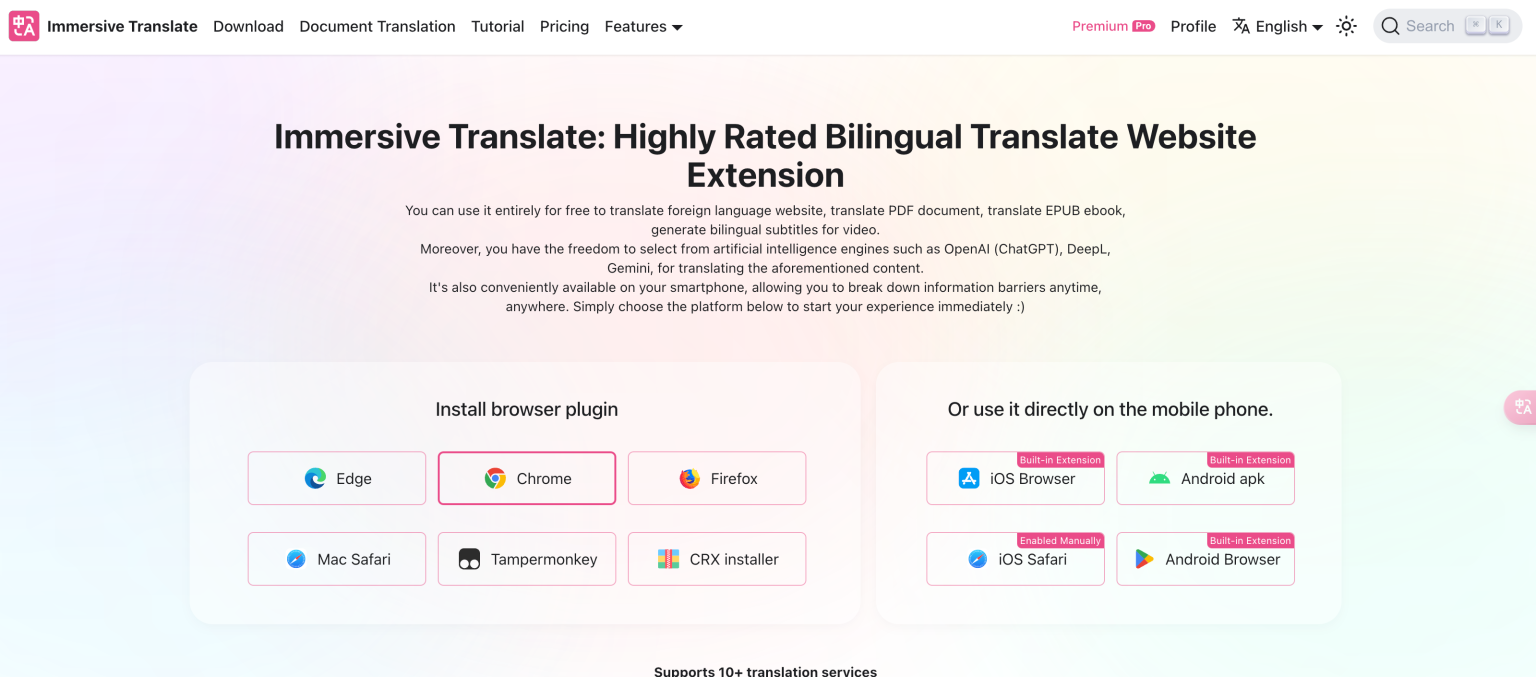Click the Chrome logo icon
This screenshot has width=1536, height=677.
tap(495, 478)
